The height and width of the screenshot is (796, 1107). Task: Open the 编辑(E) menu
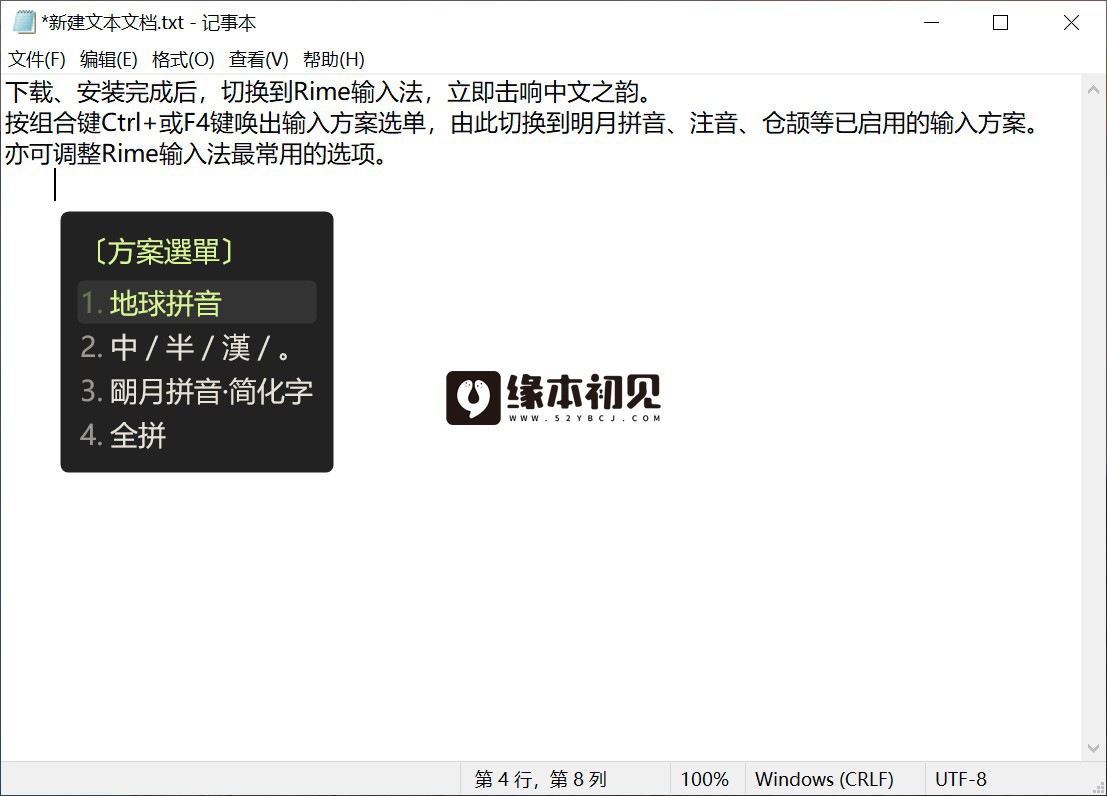(109, 59)
